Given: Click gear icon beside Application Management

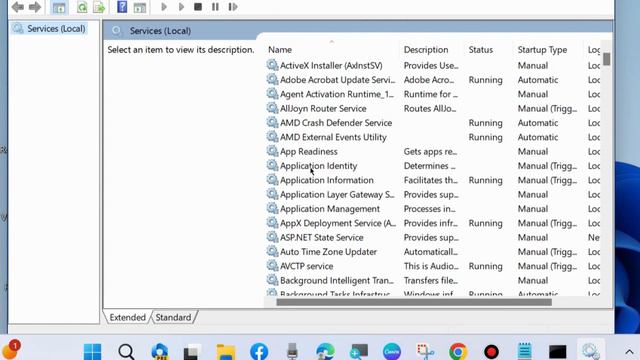Looking at the screenshot, I should pyautogui.click(x=272, y=208).
